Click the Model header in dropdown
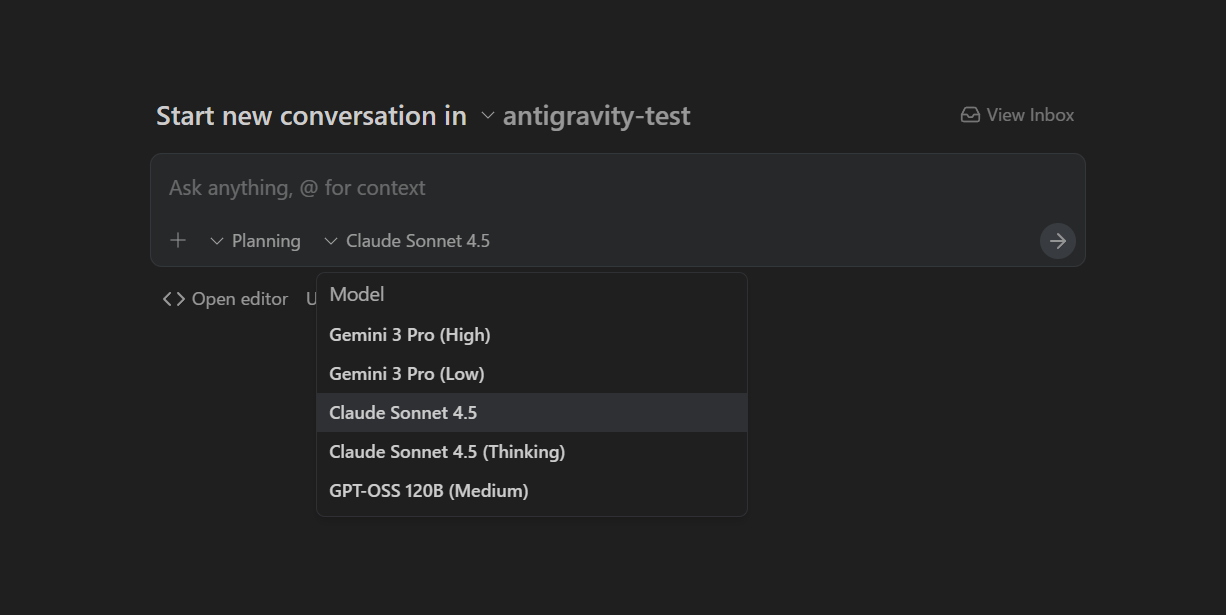 click(357, 294)
